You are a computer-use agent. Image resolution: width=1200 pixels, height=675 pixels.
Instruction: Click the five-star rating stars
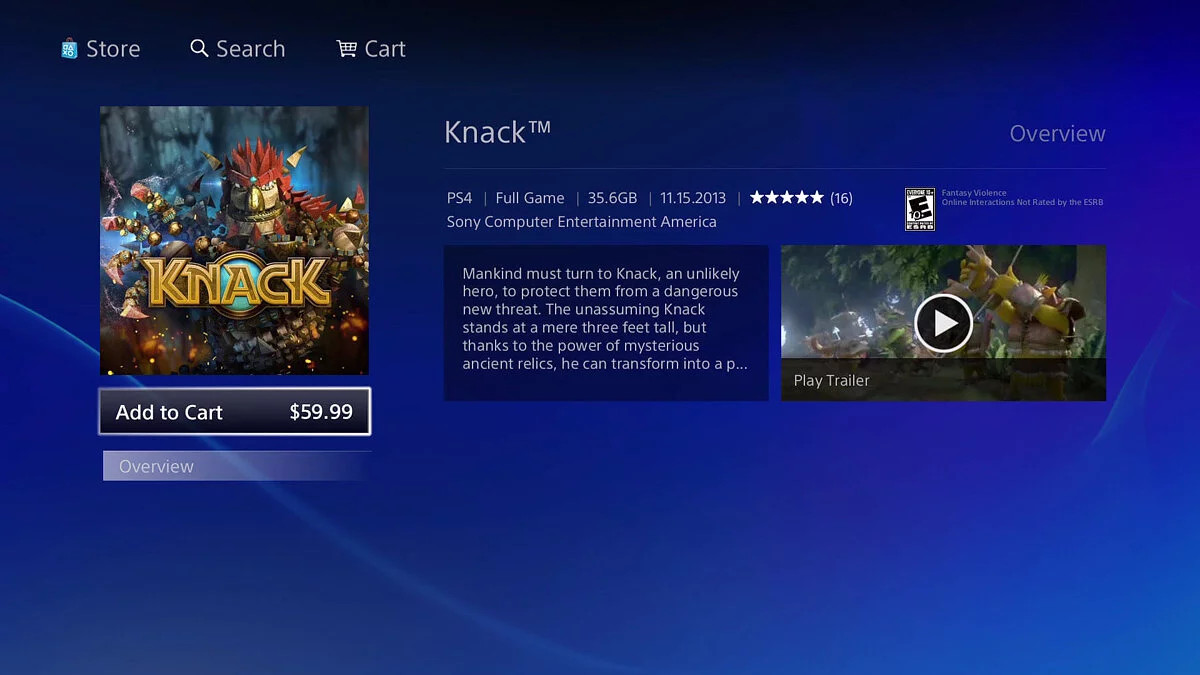tap(786, 198)
